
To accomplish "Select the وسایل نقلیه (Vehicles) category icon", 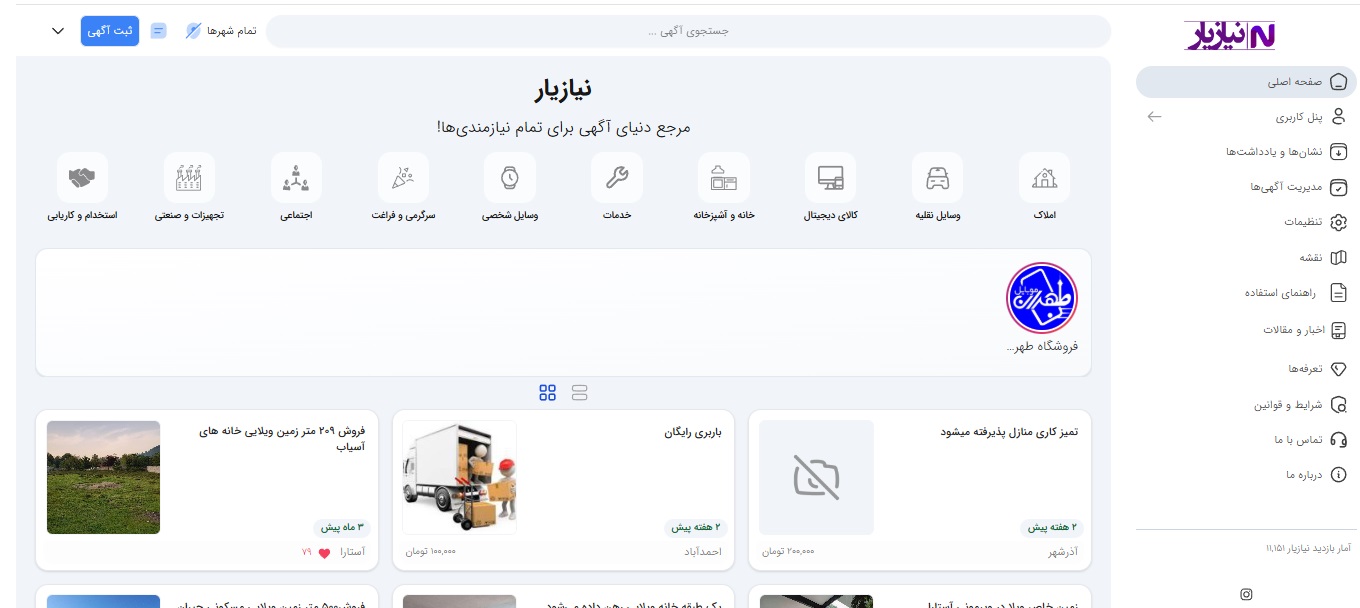I will coord(937,177).
